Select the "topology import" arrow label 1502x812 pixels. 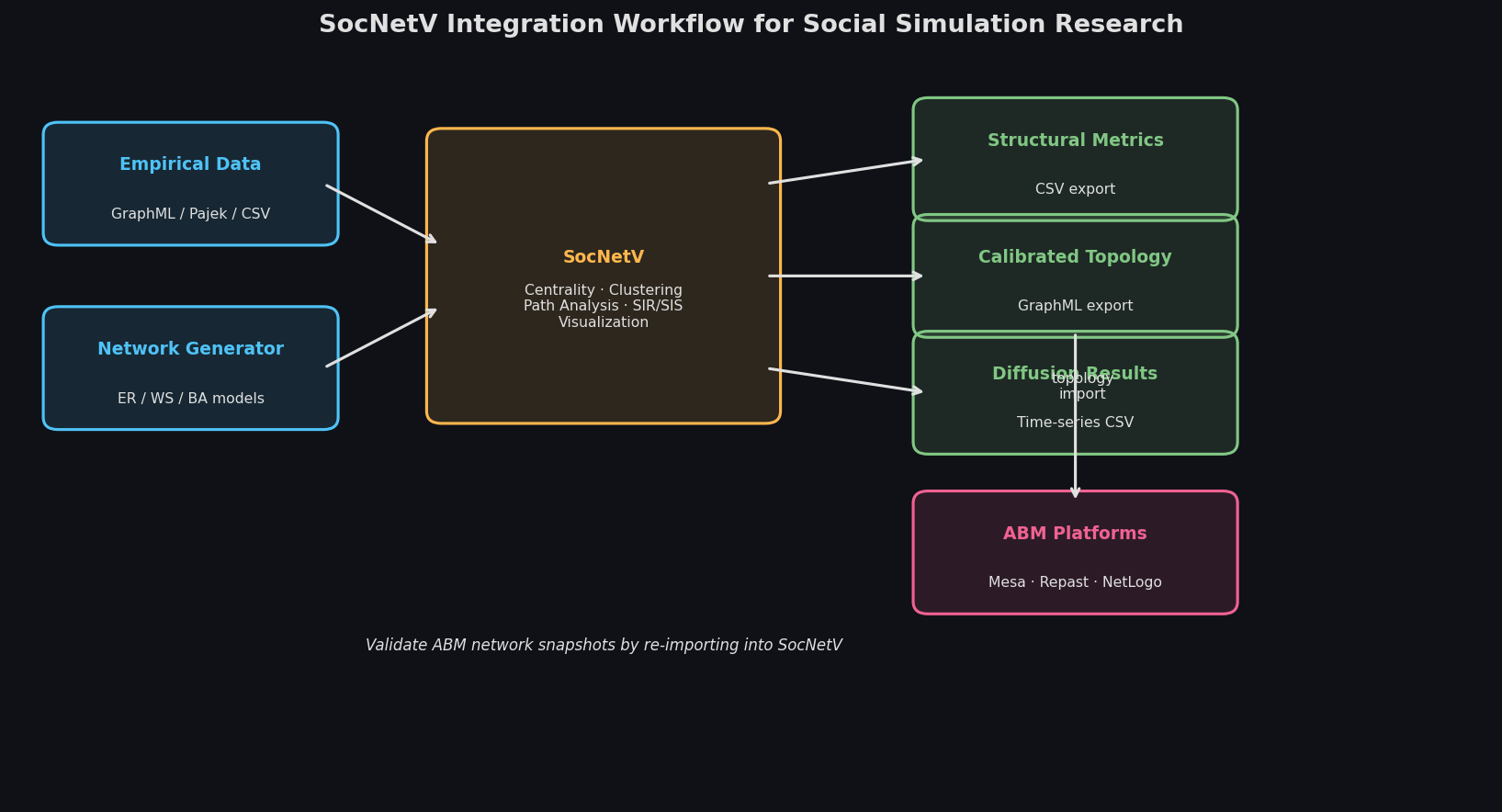coord(1082,386)
